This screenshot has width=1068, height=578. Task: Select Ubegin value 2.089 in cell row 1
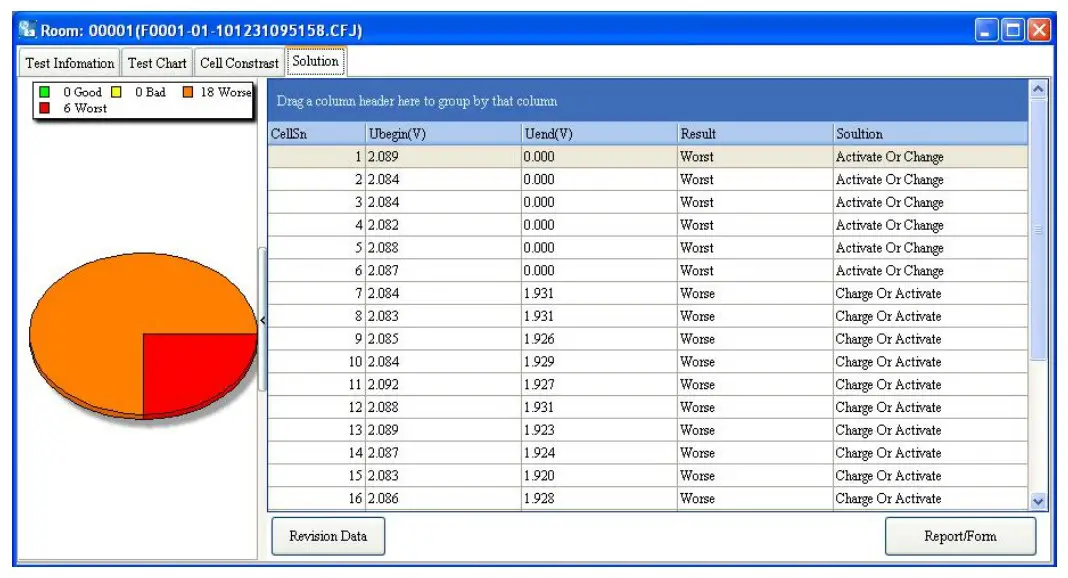click(443, 157)
